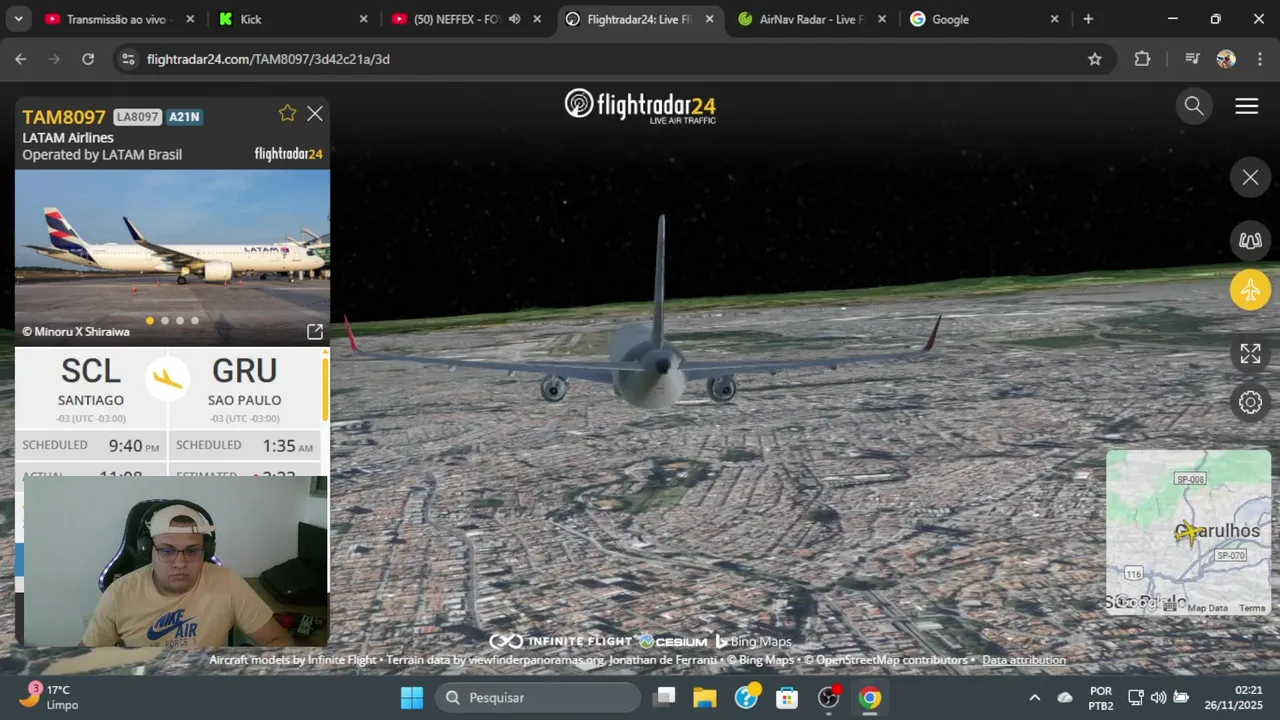The height and width of the screenshot is (720, 1280).
Task: Toggle the cockpit view binoculars icon
Action: coord(1250,240)
